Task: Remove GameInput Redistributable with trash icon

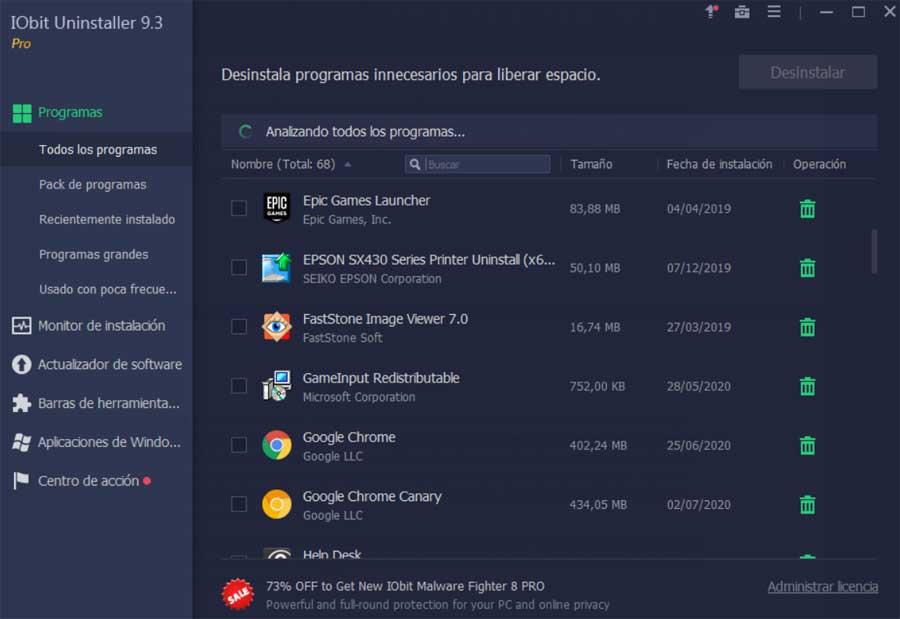Action: pyautogui.click(x=807, y=386)
